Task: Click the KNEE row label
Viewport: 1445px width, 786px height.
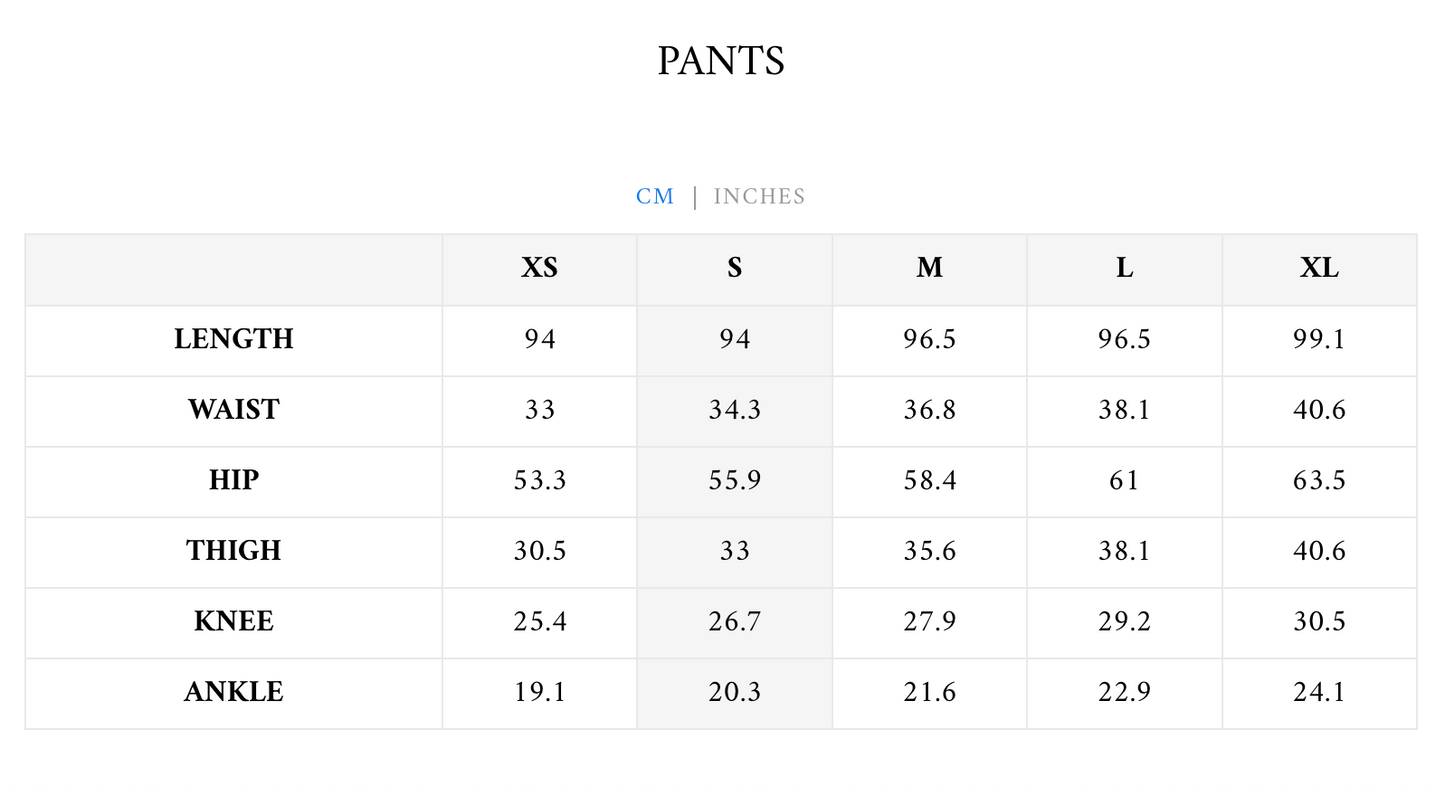Action: point(234,622)
